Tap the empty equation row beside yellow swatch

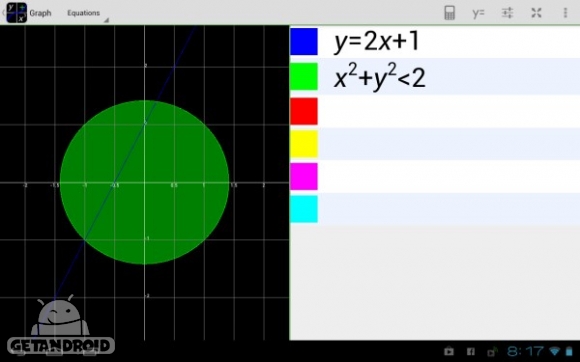point(449,144)
